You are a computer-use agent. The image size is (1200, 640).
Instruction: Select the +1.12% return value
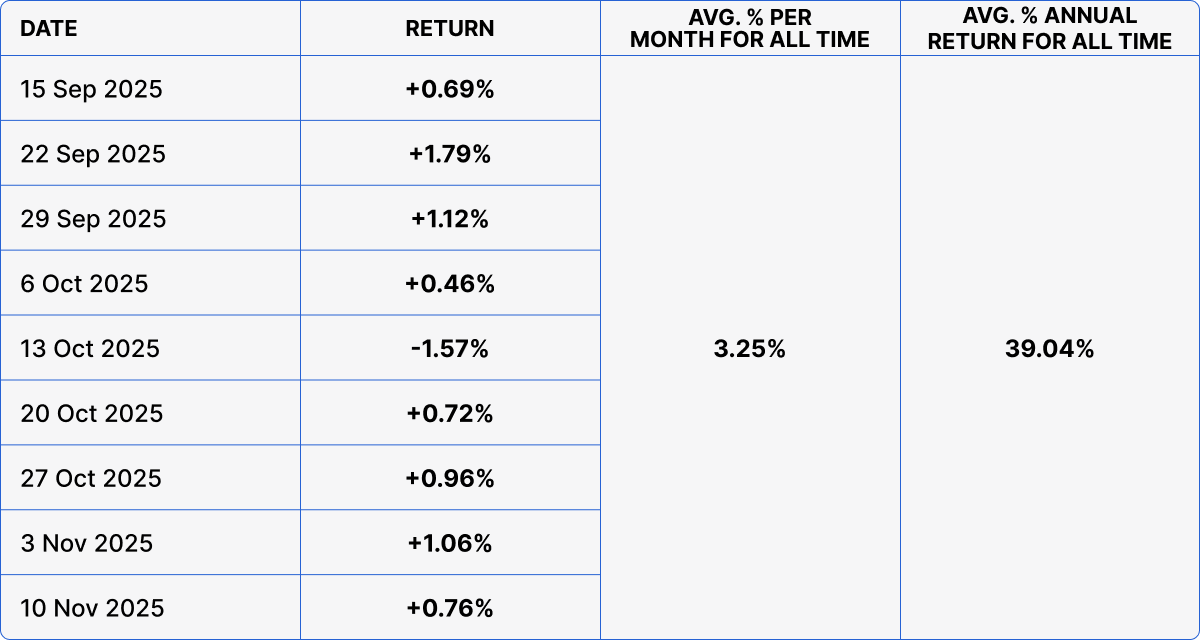tap(450, 219)
